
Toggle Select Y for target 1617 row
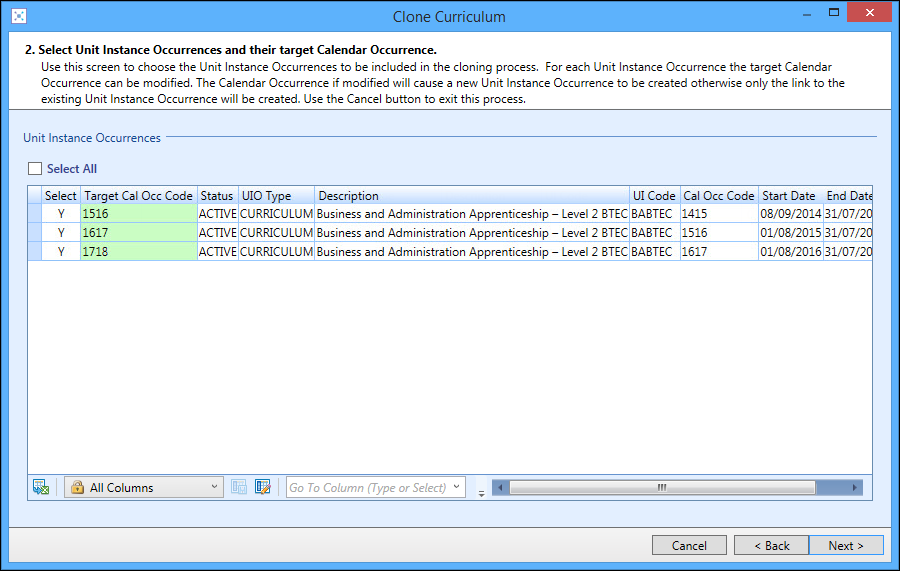(61, 232)
